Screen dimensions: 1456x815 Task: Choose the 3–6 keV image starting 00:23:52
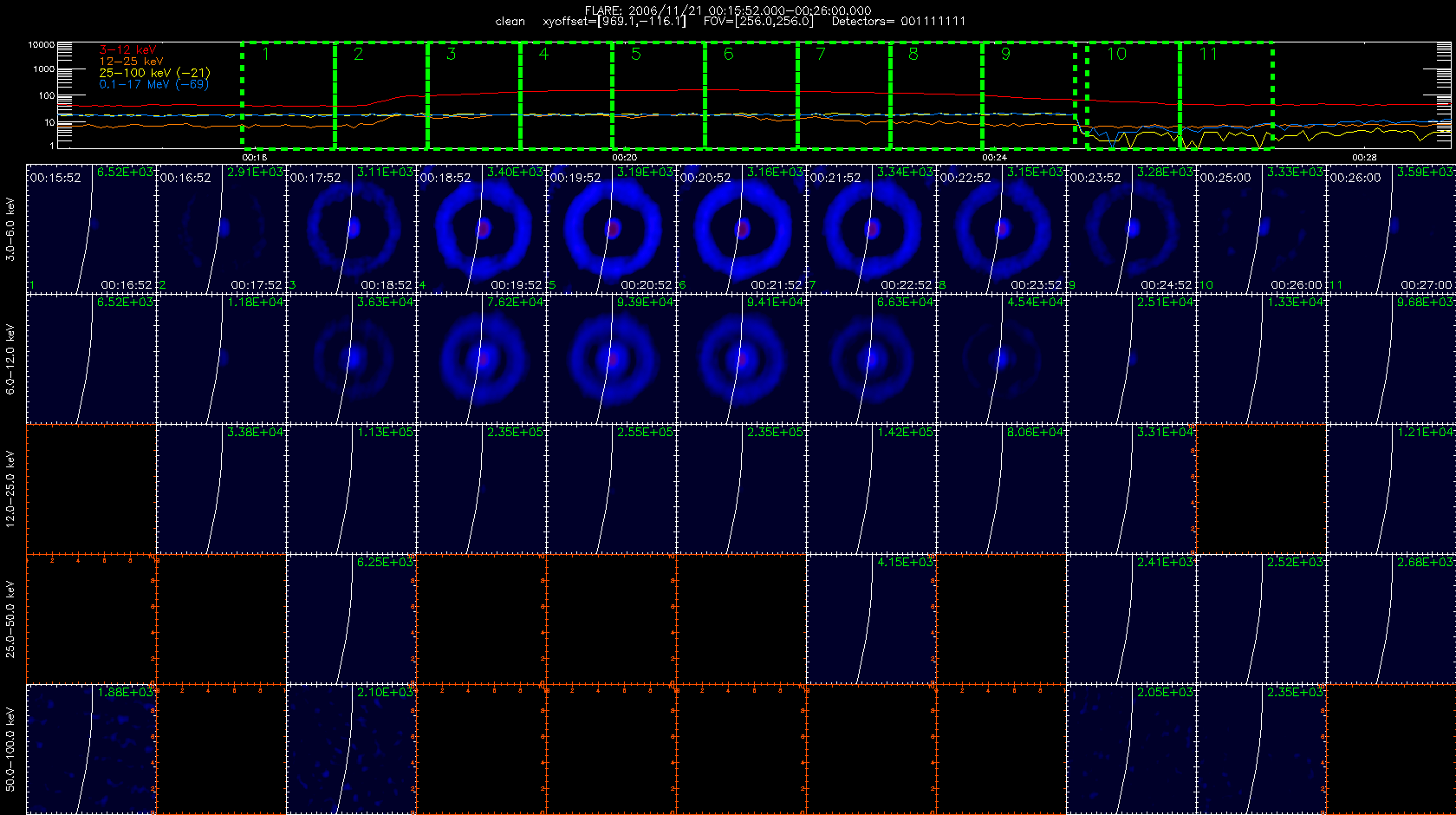click(x=1131, y=229)
